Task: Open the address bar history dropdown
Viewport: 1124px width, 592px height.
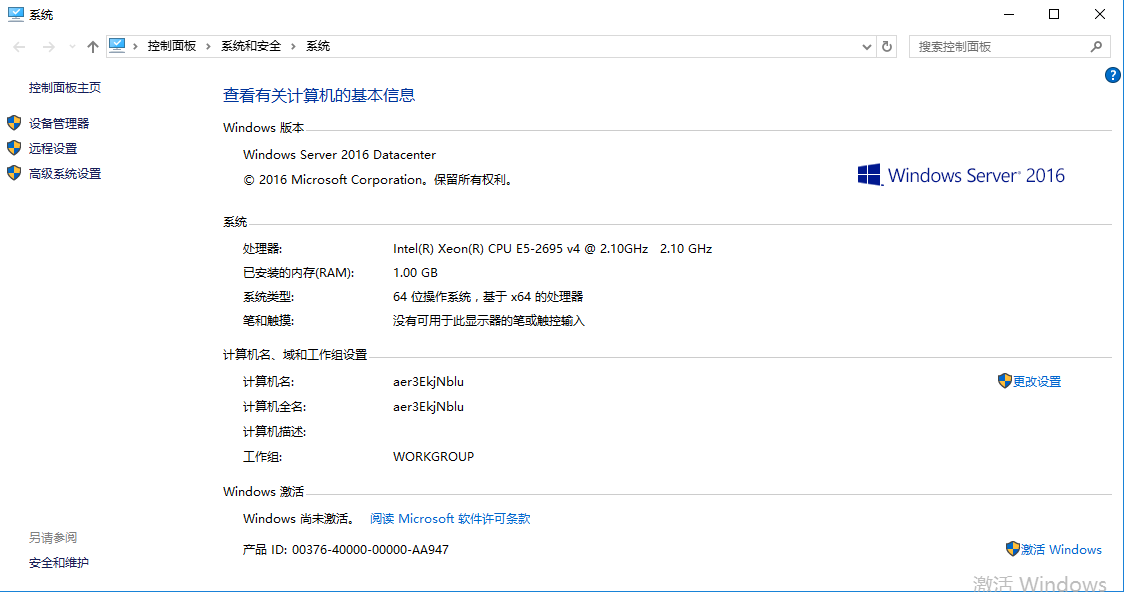Action: (x=866, y=47)
